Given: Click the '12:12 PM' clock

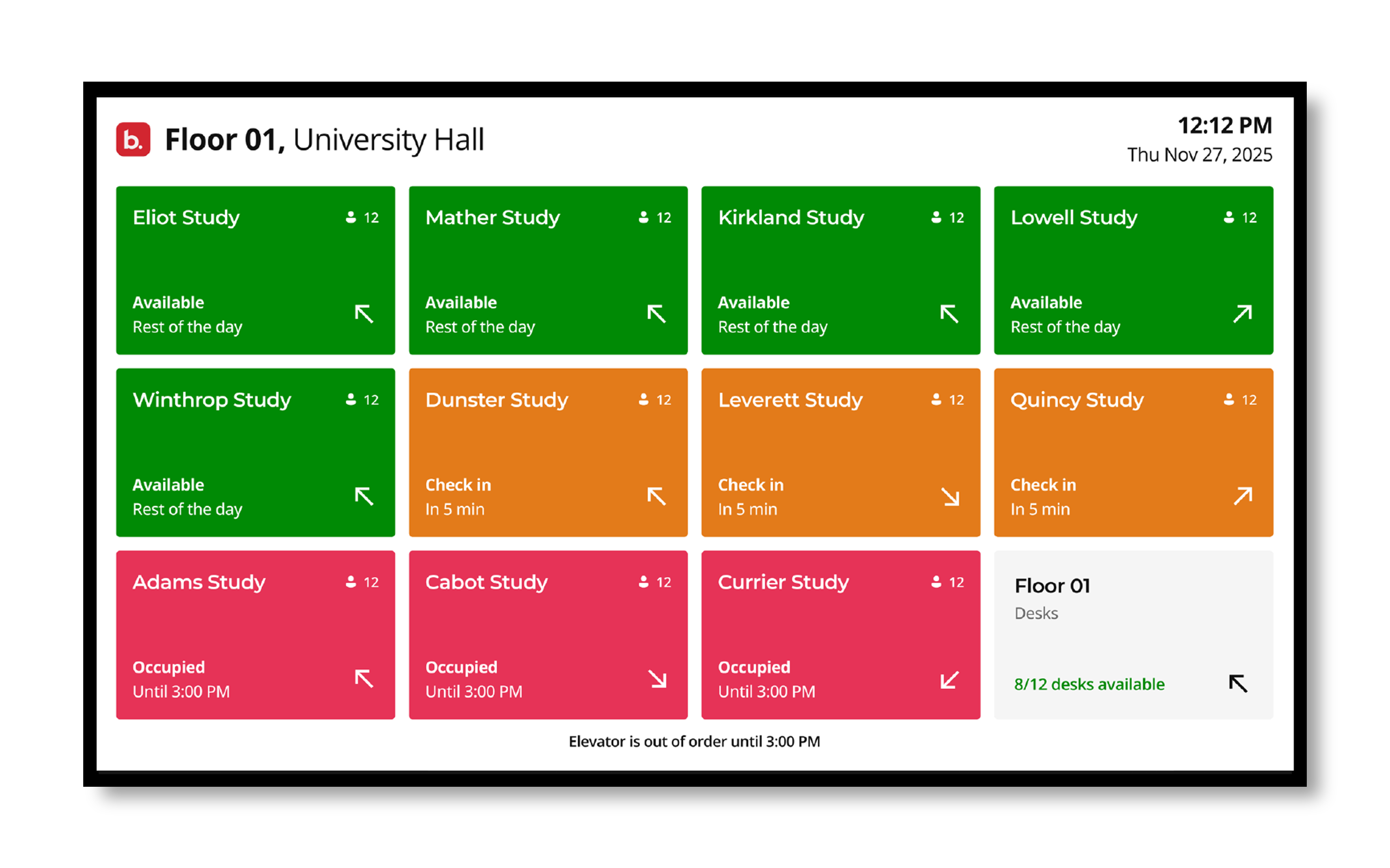Looking at the screenshot, I should [x=1225, y=126].
